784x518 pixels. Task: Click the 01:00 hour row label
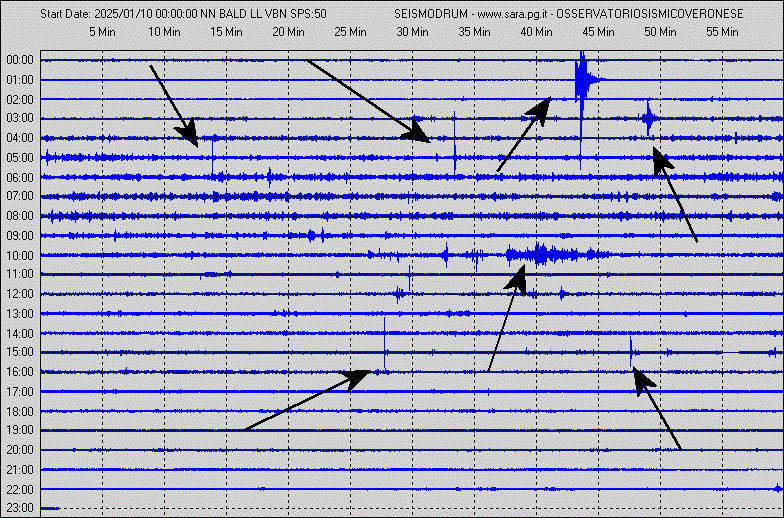20,80
